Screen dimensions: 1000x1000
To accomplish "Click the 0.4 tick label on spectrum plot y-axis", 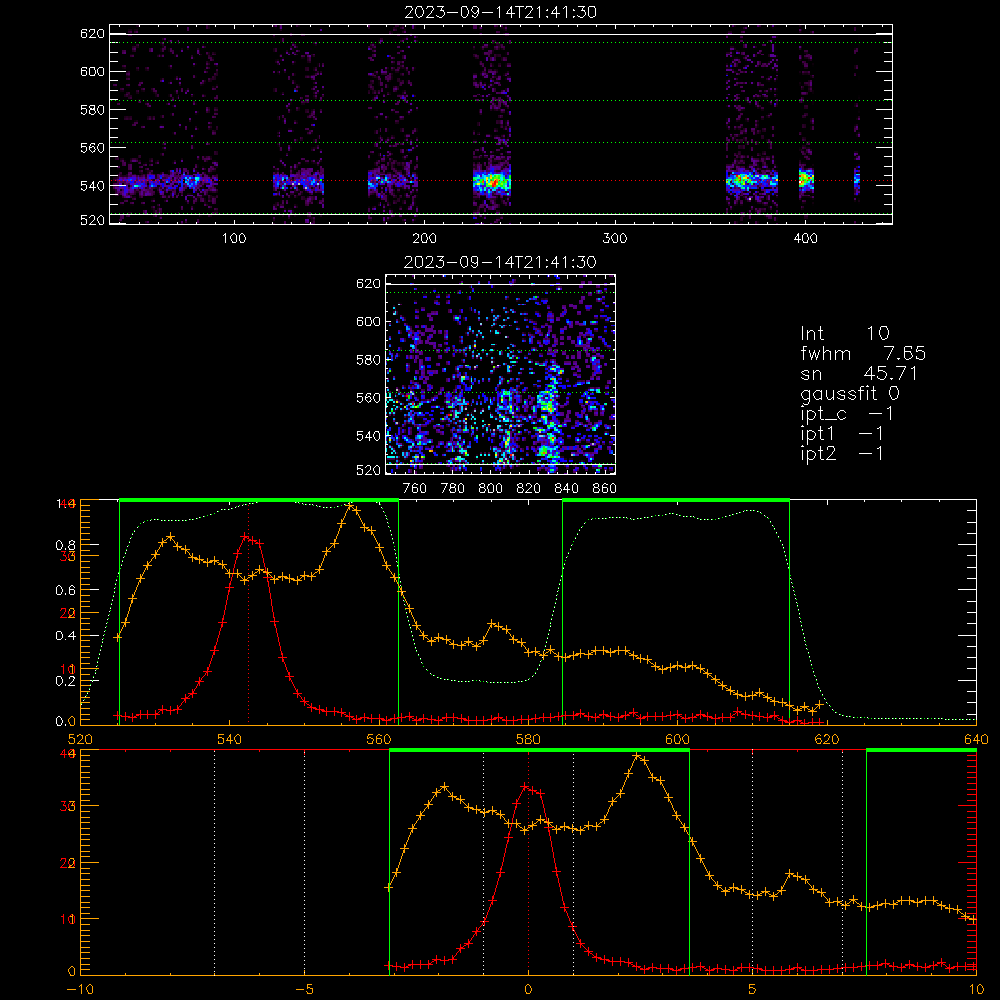I will [x=65, y=636].
